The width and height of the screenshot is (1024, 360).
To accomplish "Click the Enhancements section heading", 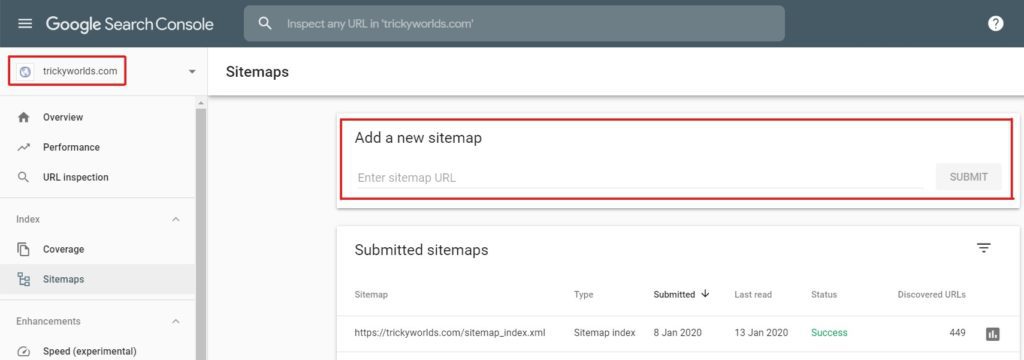I will tap(48, 321).
